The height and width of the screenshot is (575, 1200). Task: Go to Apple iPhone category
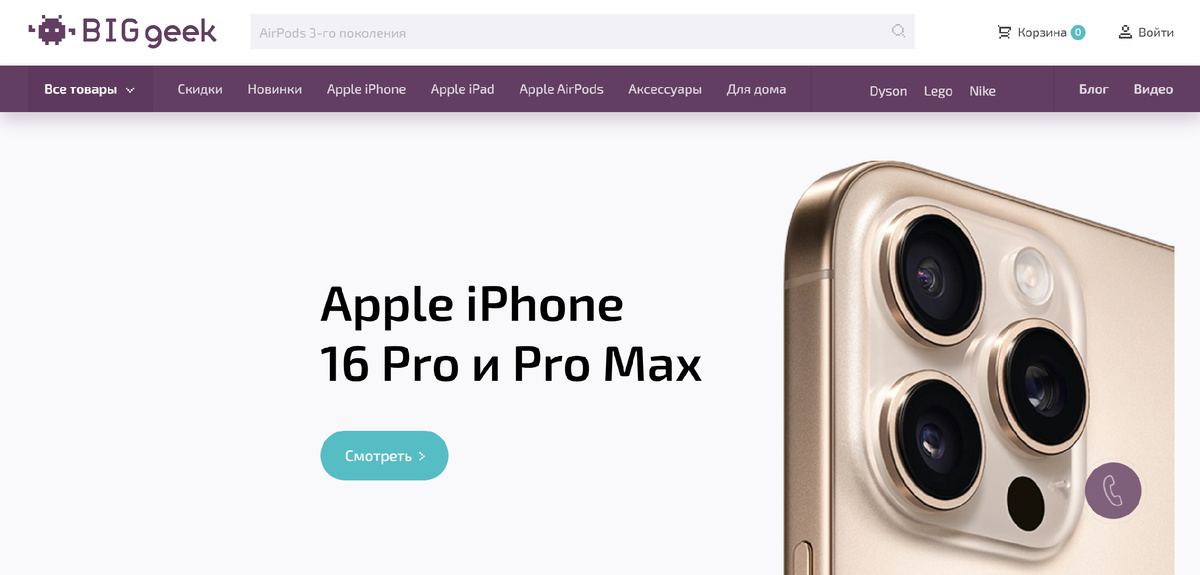[x=366, y=89]
